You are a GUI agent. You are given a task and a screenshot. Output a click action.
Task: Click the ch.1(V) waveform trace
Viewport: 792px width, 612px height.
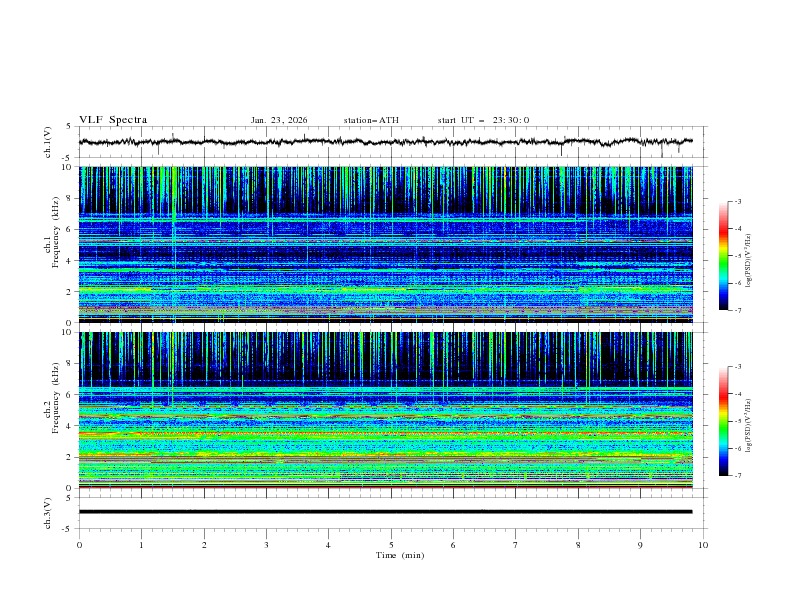coord(390,142)
